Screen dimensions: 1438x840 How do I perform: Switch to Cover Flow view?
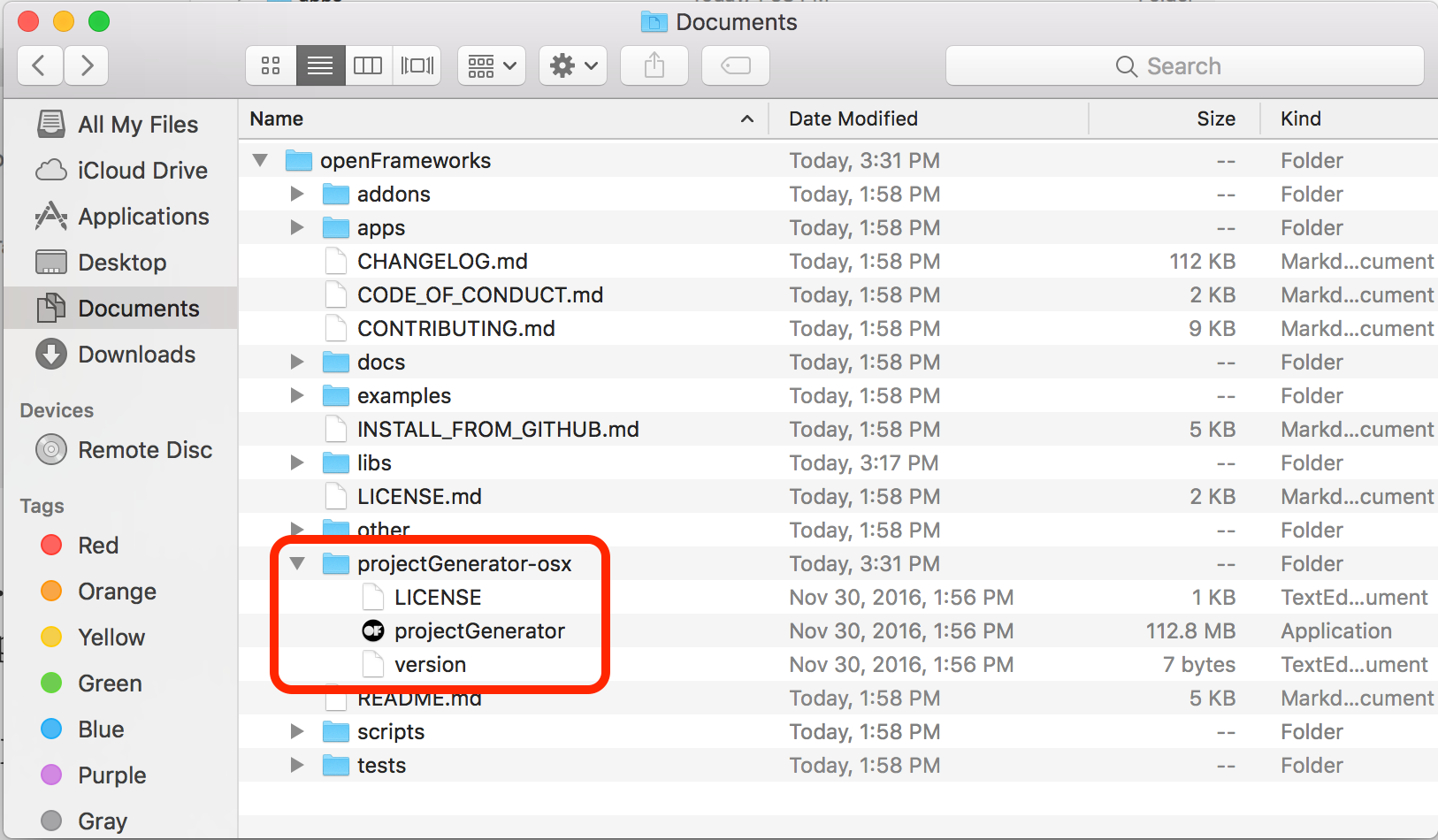pyautogui.click(x=416, y=65)
